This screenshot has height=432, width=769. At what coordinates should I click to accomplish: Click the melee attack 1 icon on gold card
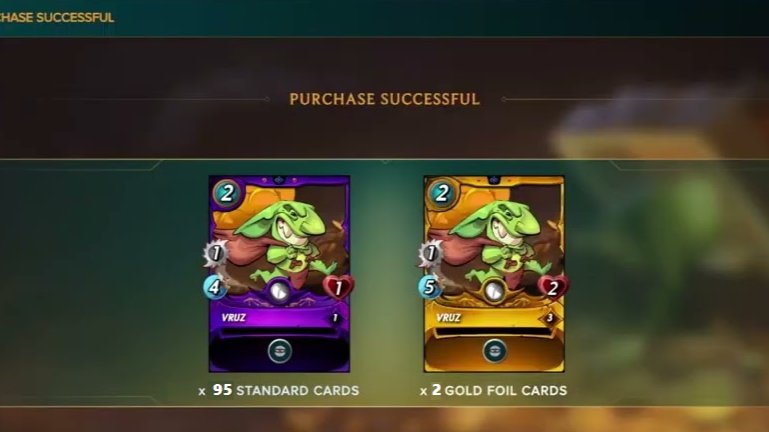point(431,254)
